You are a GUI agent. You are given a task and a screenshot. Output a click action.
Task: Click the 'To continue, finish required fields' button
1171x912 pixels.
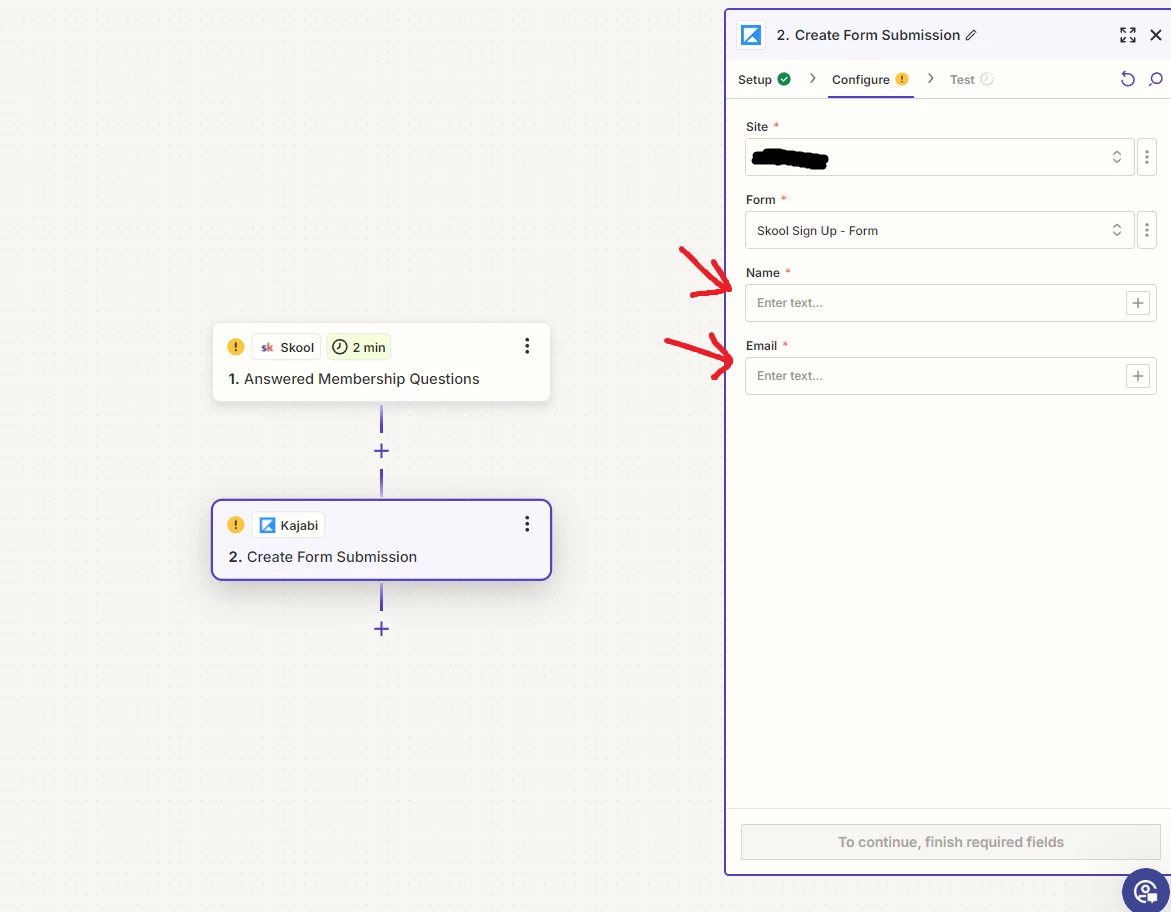[950, 842]
